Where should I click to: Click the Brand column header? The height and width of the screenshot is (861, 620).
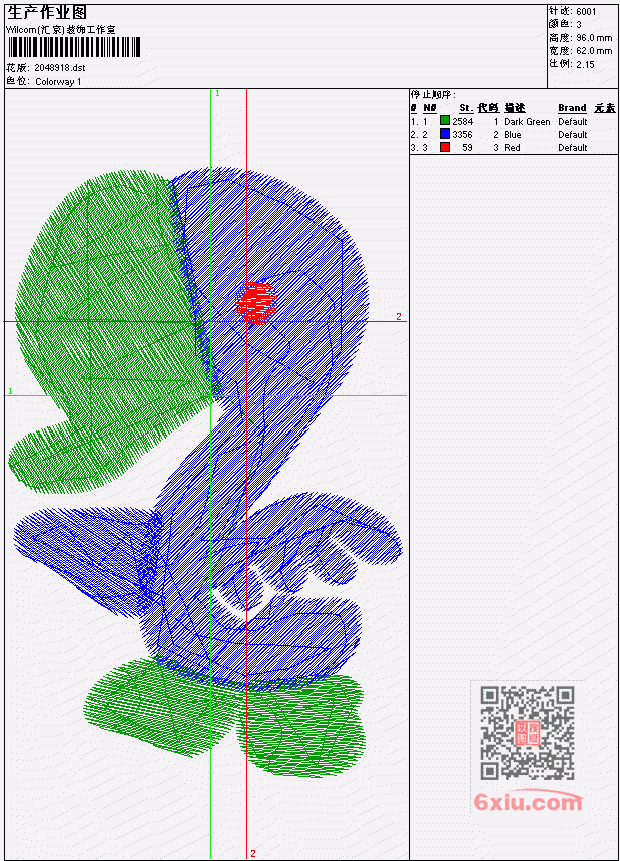click(572, 108)
